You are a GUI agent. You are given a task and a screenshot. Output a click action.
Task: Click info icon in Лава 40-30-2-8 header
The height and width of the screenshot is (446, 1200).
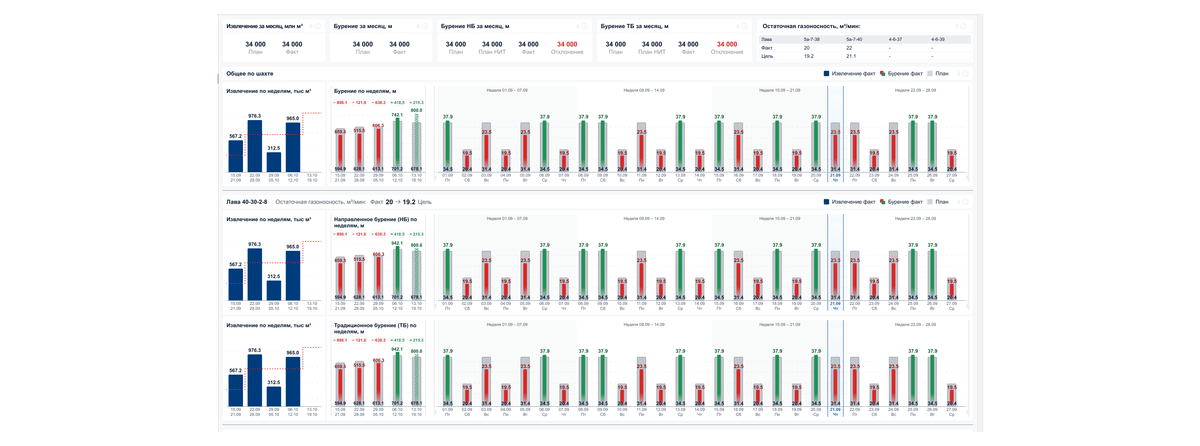click(963, 202)
